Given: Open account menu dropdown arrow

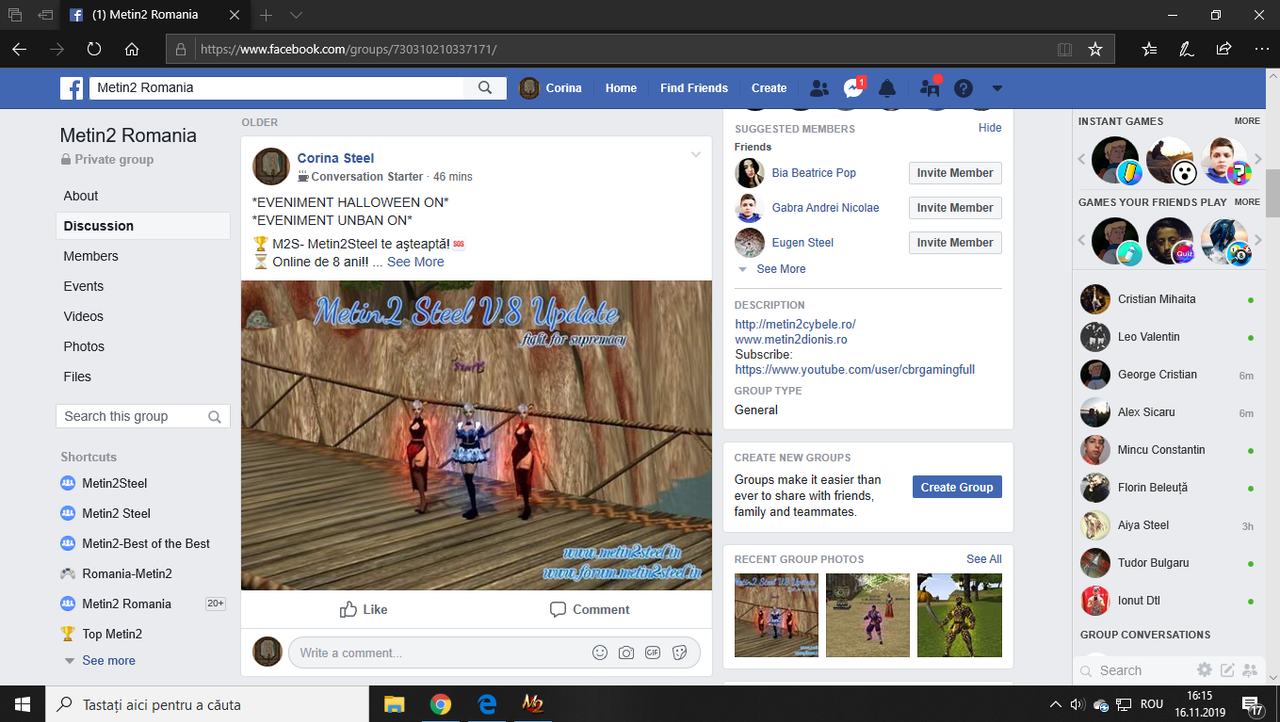Looking at the screenshot, I should pos(997,88).
